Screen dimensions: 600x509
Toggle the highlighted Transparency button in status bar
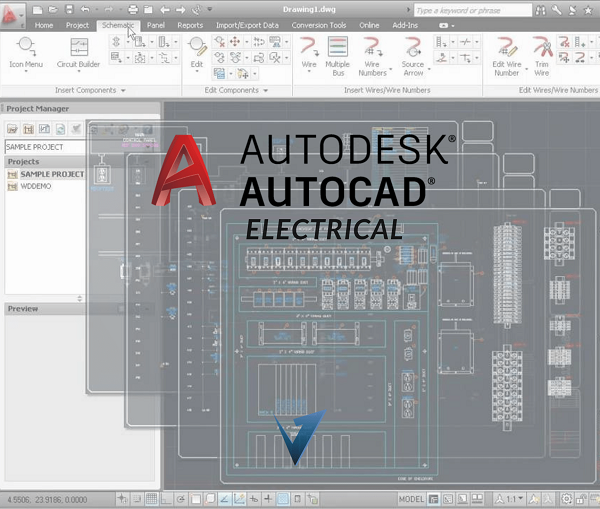pos(283,499)
